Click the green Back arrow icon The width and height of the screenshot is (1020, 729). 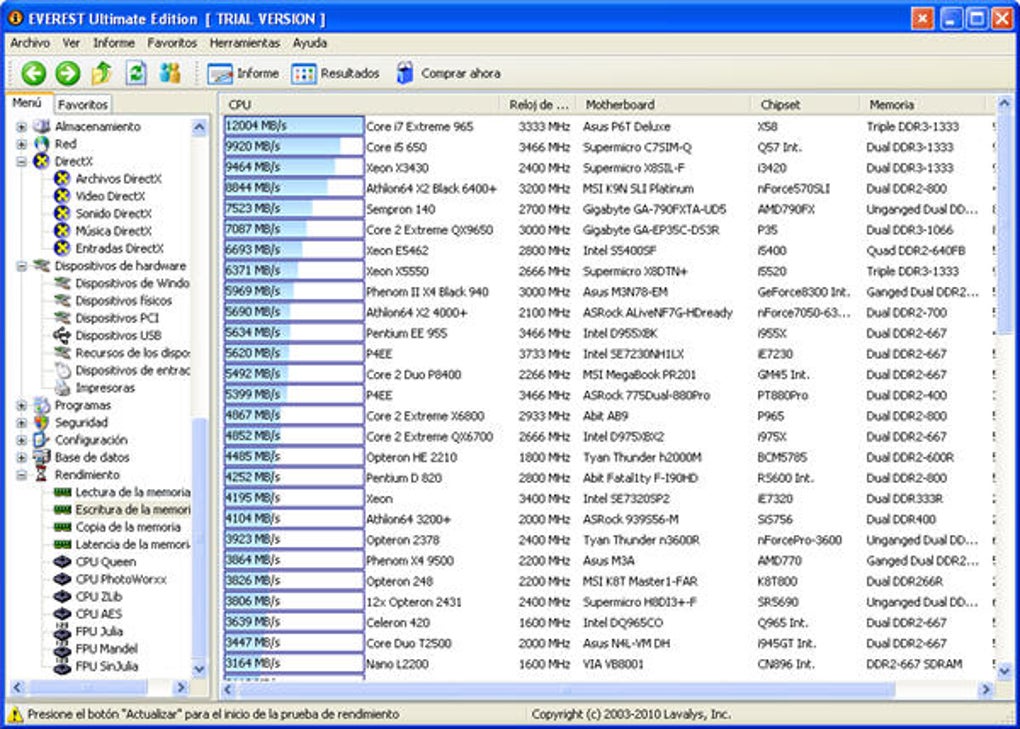(x=34, y=73)
